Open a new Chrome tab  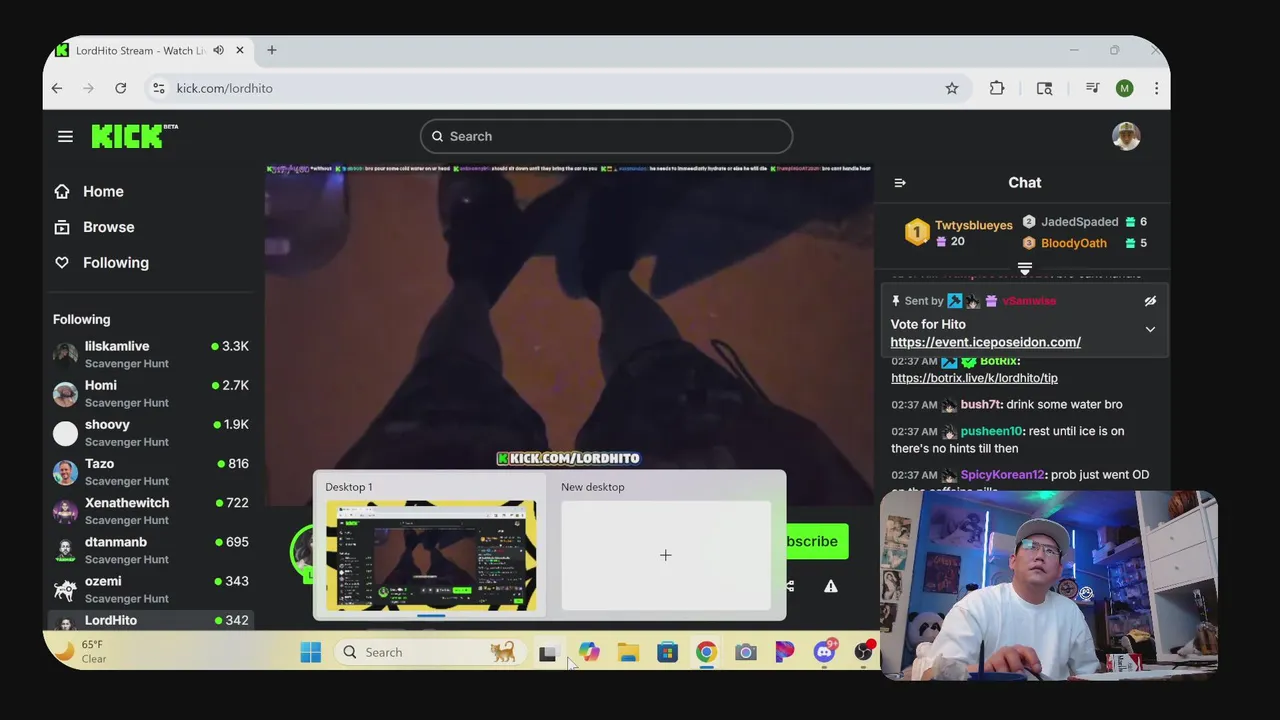[271, 50]
